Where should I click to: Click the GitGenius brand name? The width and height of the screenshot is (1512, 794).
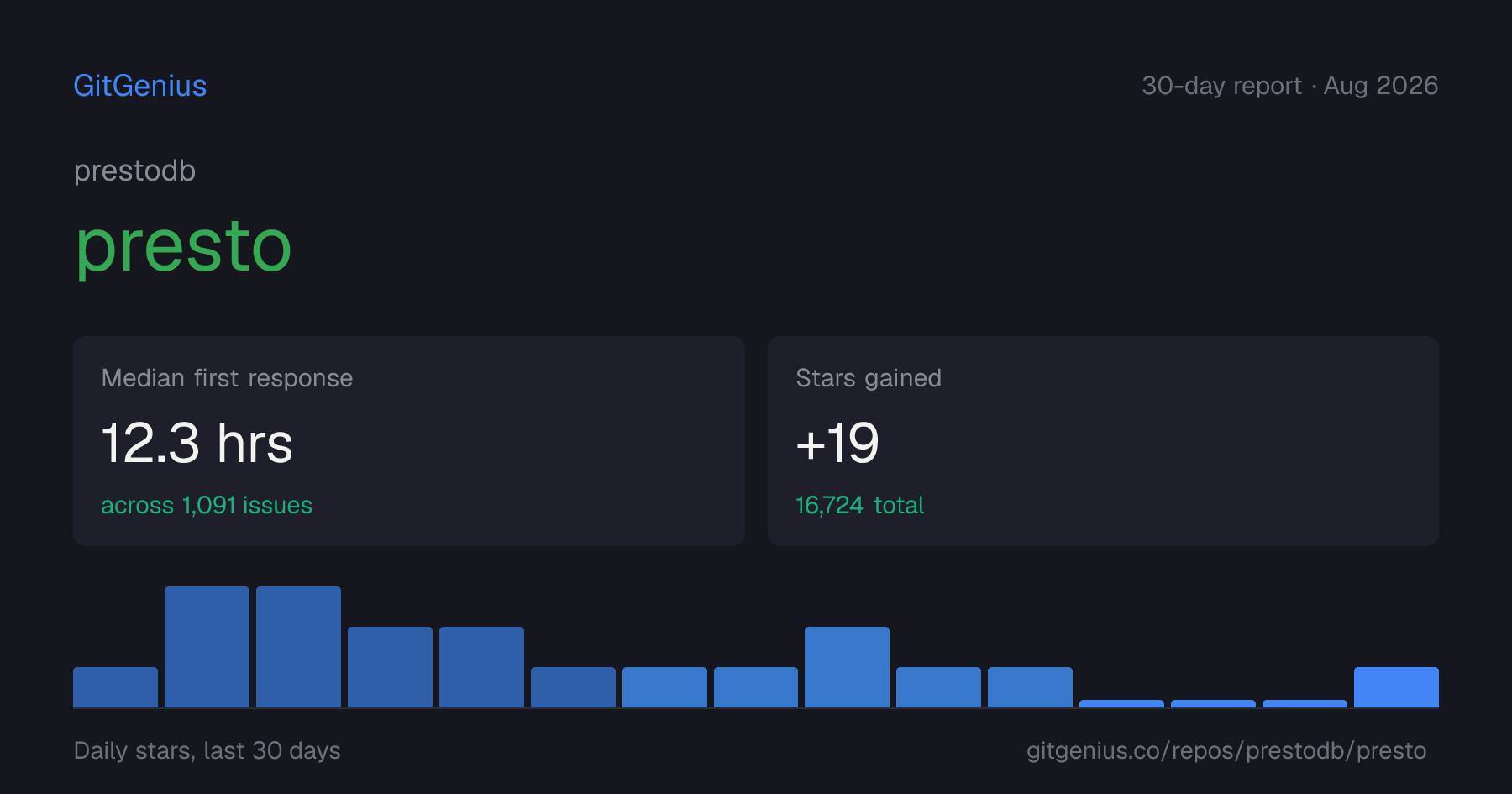[140, 86]
